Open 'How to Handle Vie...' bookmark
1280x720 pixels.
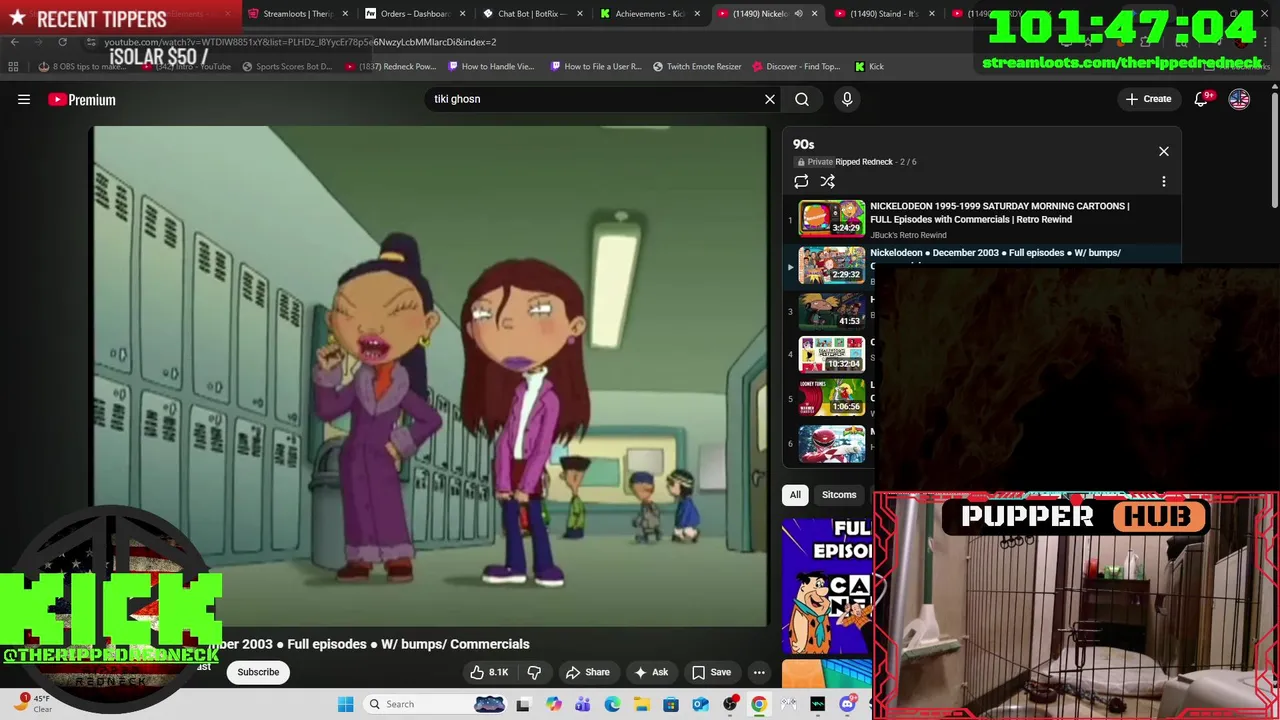[491, 67]
